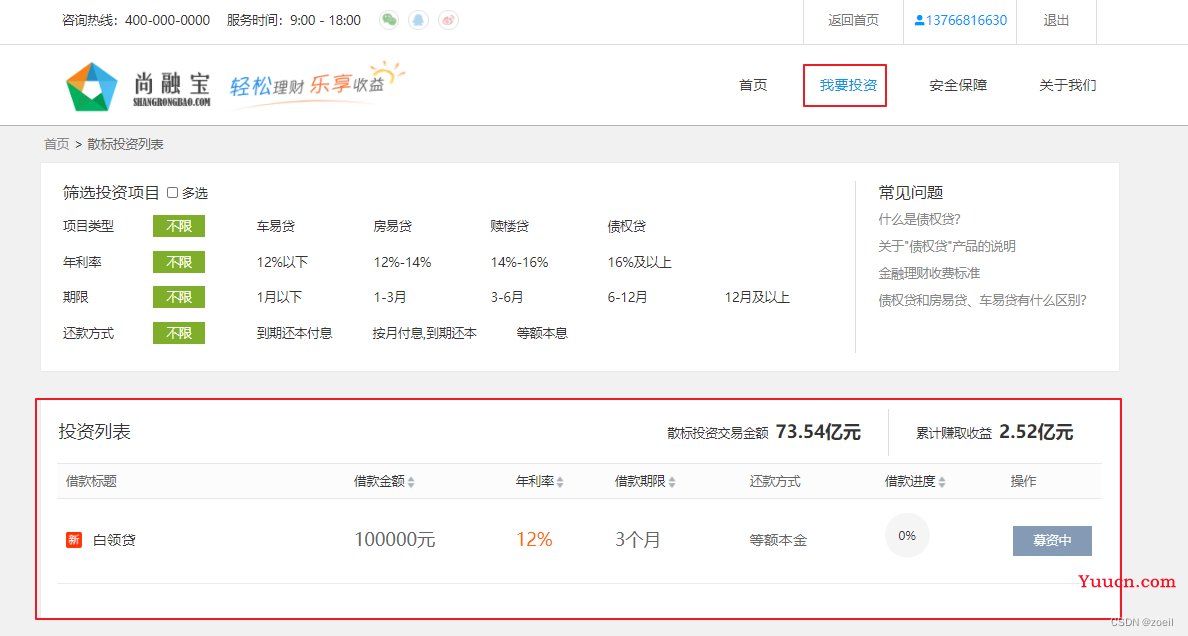The image size is (1188, 636).
Task: Click the WeChat icon in top bar
Action: 389,20
